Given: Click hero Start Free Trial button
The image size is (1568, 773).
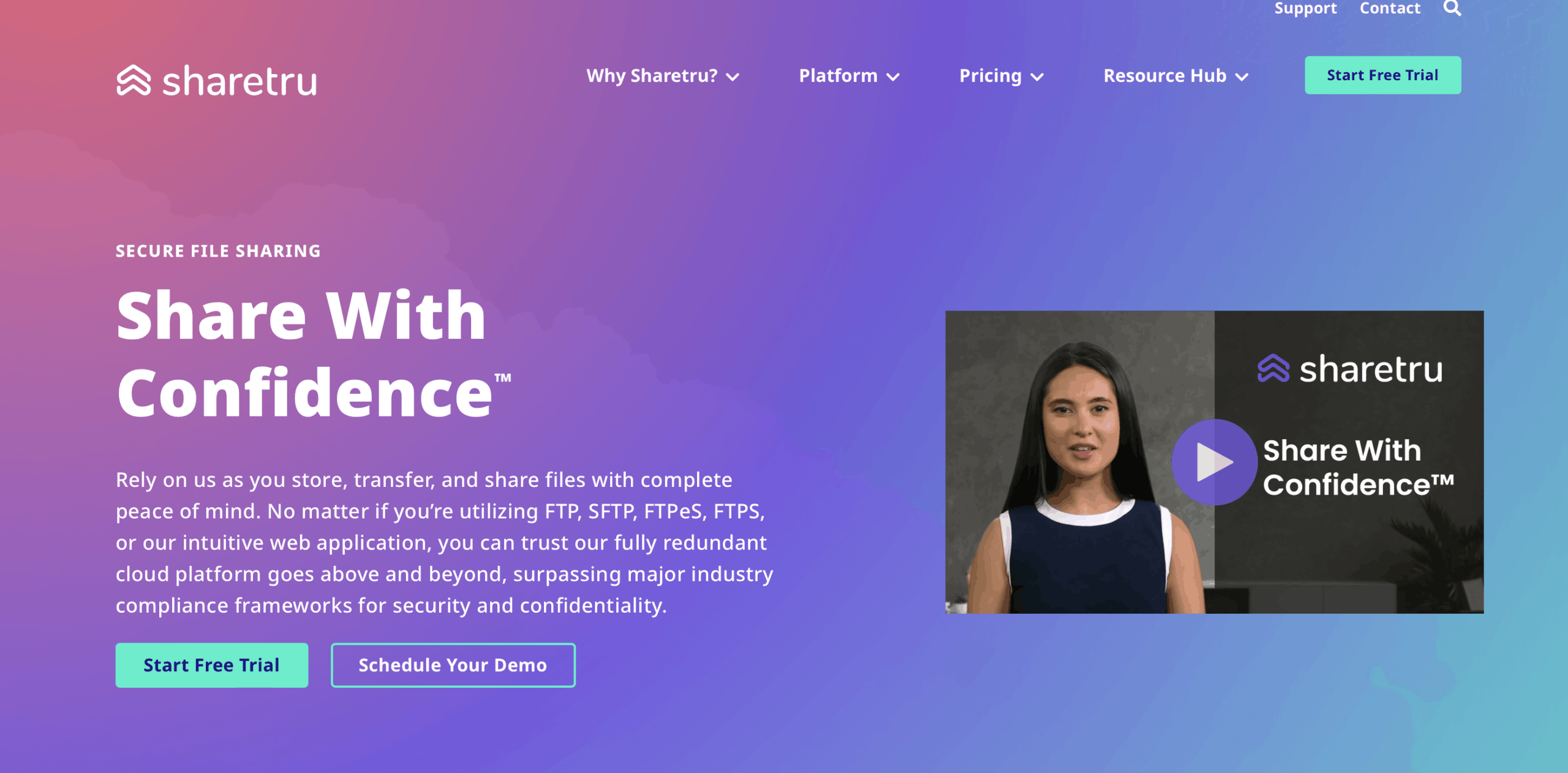Looking at the screenshot, I should click(x=212, y=665).
